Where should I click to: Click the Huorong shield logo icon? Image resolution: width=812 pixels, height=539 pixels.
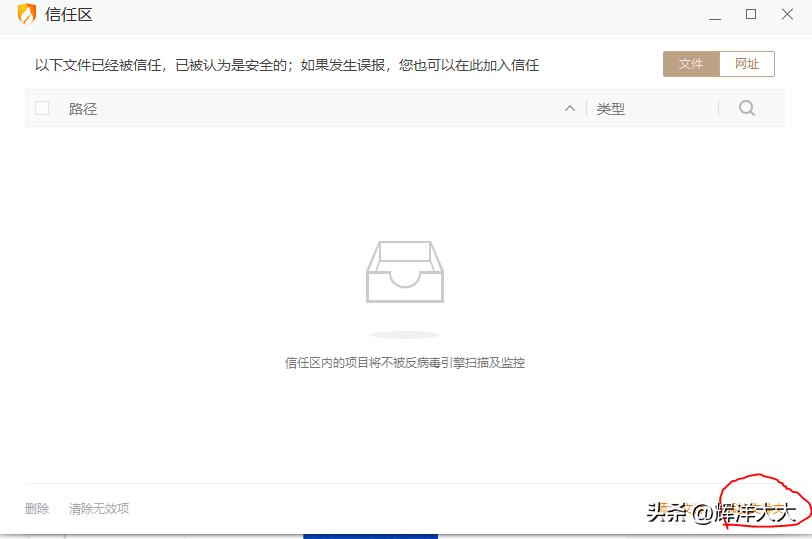pos(26,14)
